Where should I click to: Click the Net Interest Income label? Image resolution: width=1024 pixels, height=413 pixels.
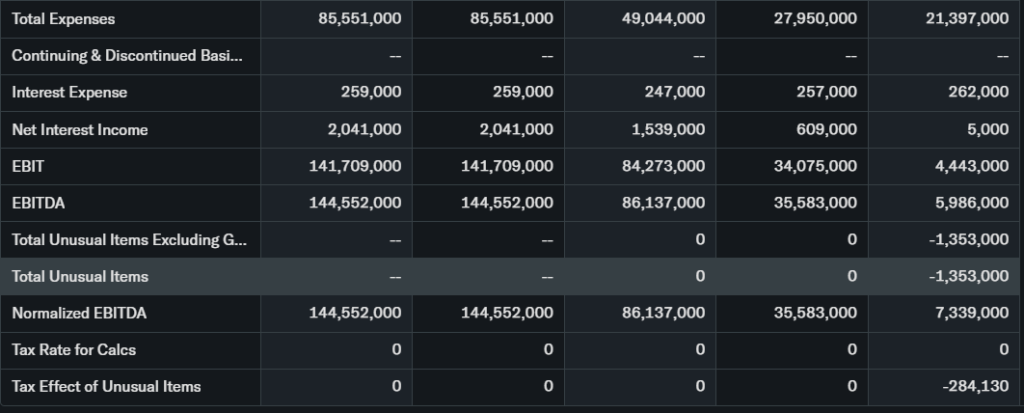click(x=79, y=129)
